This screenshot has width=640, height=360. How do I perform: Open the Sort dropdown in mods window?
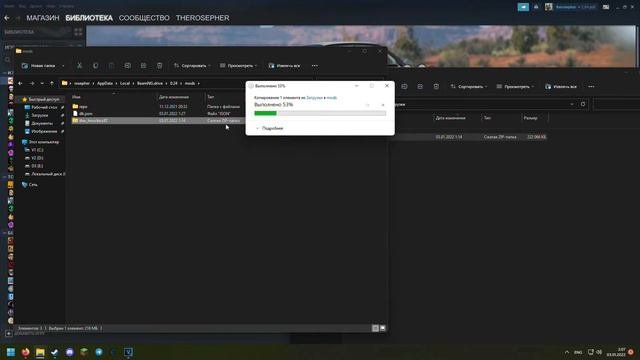pos(192,66)
